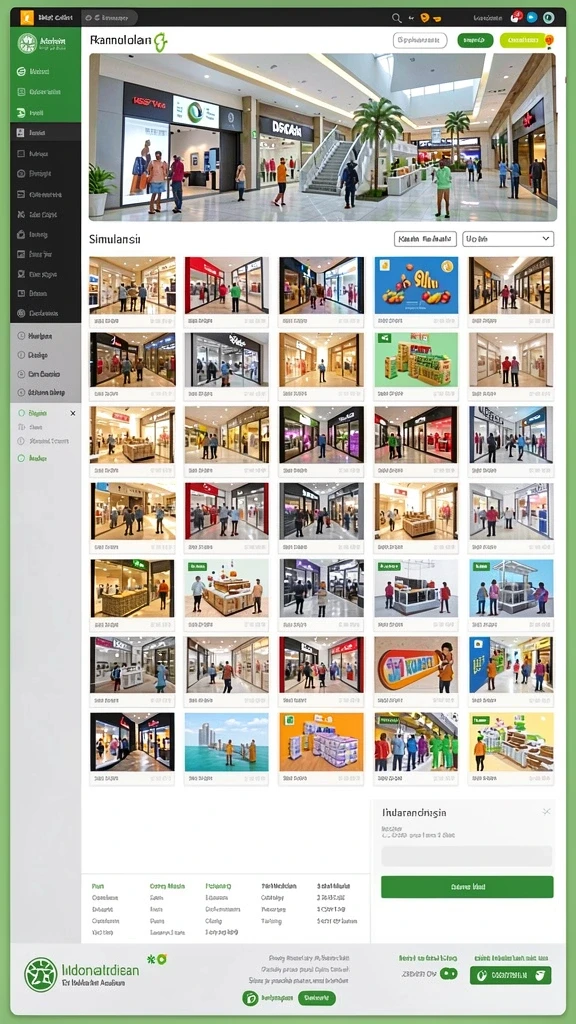
Task: Open the first item in green sidebar section
Action: [46, 72]
